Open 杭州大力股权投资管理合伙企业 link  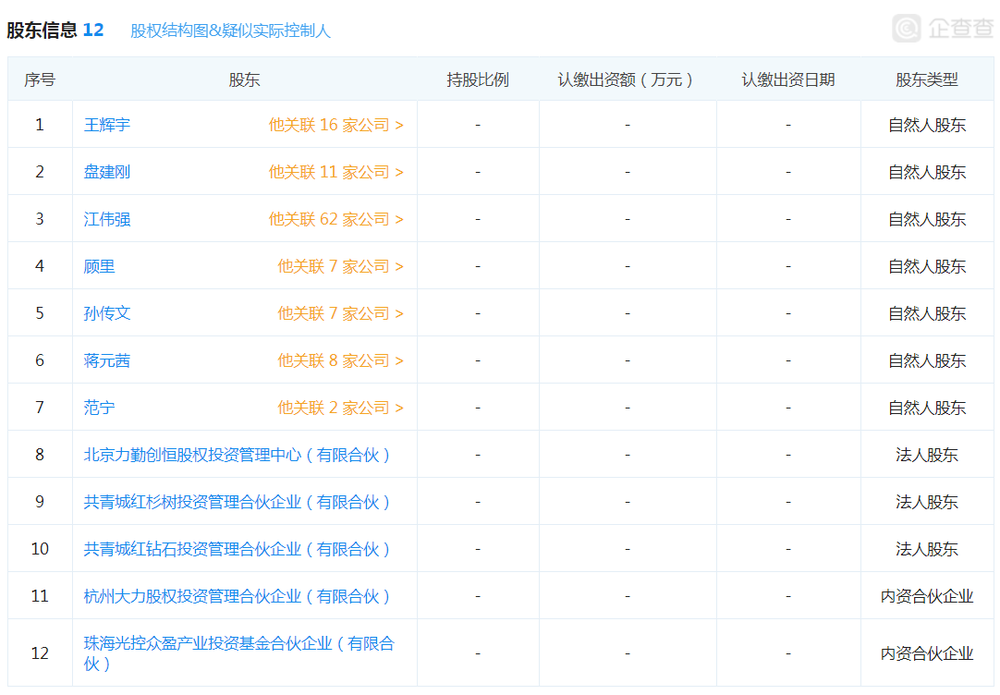[237, 596]
